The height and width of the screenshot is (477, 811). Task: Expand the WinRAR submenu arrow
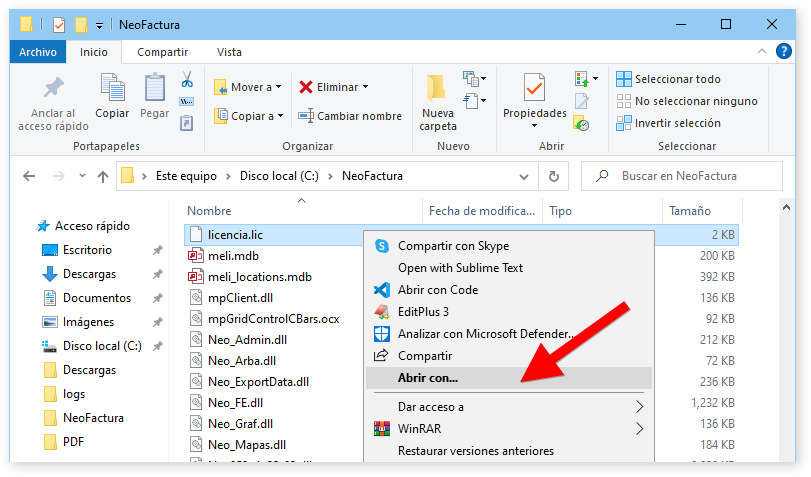coord(639,429)
